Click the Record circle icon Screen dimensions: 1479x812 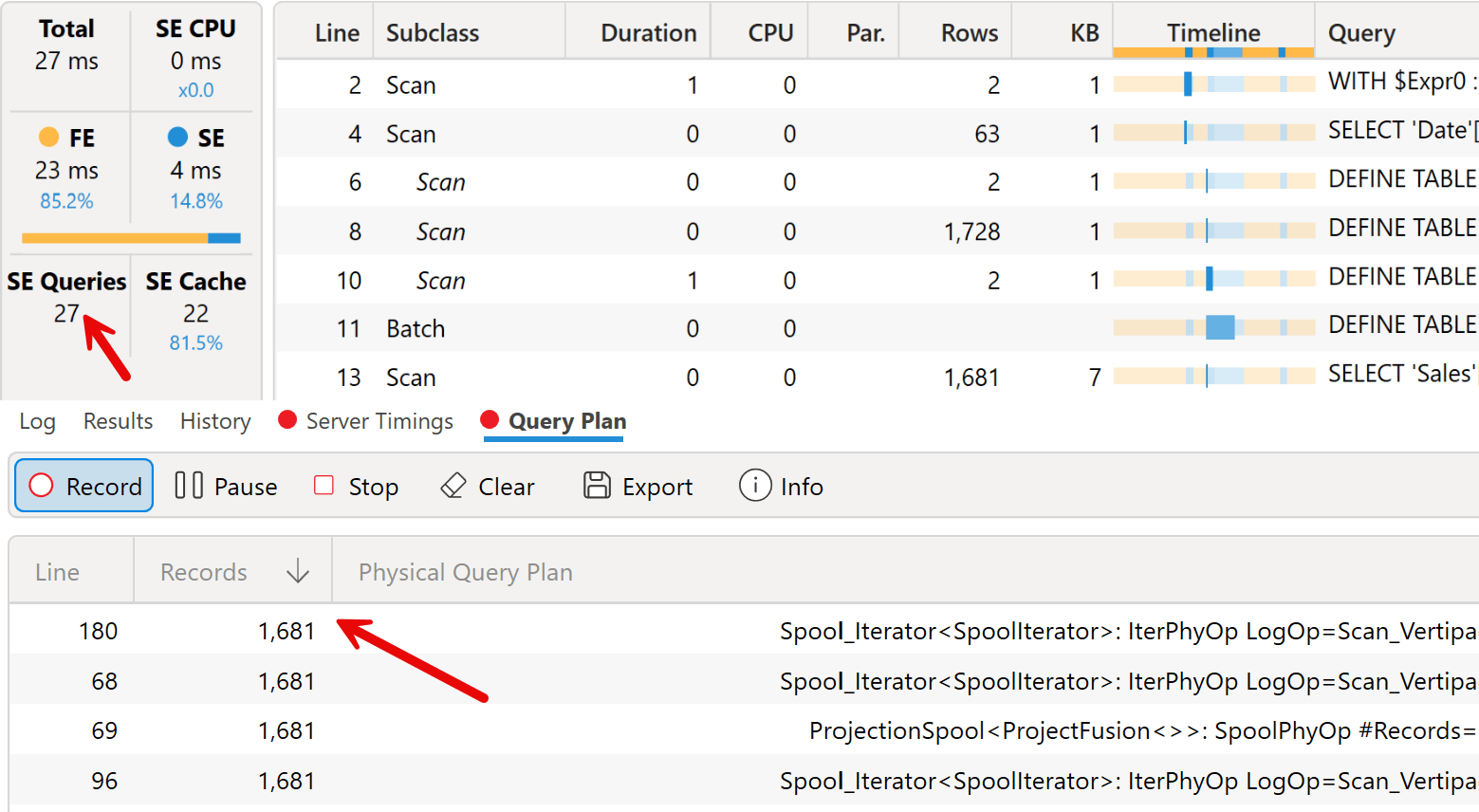tap(42, 486)
